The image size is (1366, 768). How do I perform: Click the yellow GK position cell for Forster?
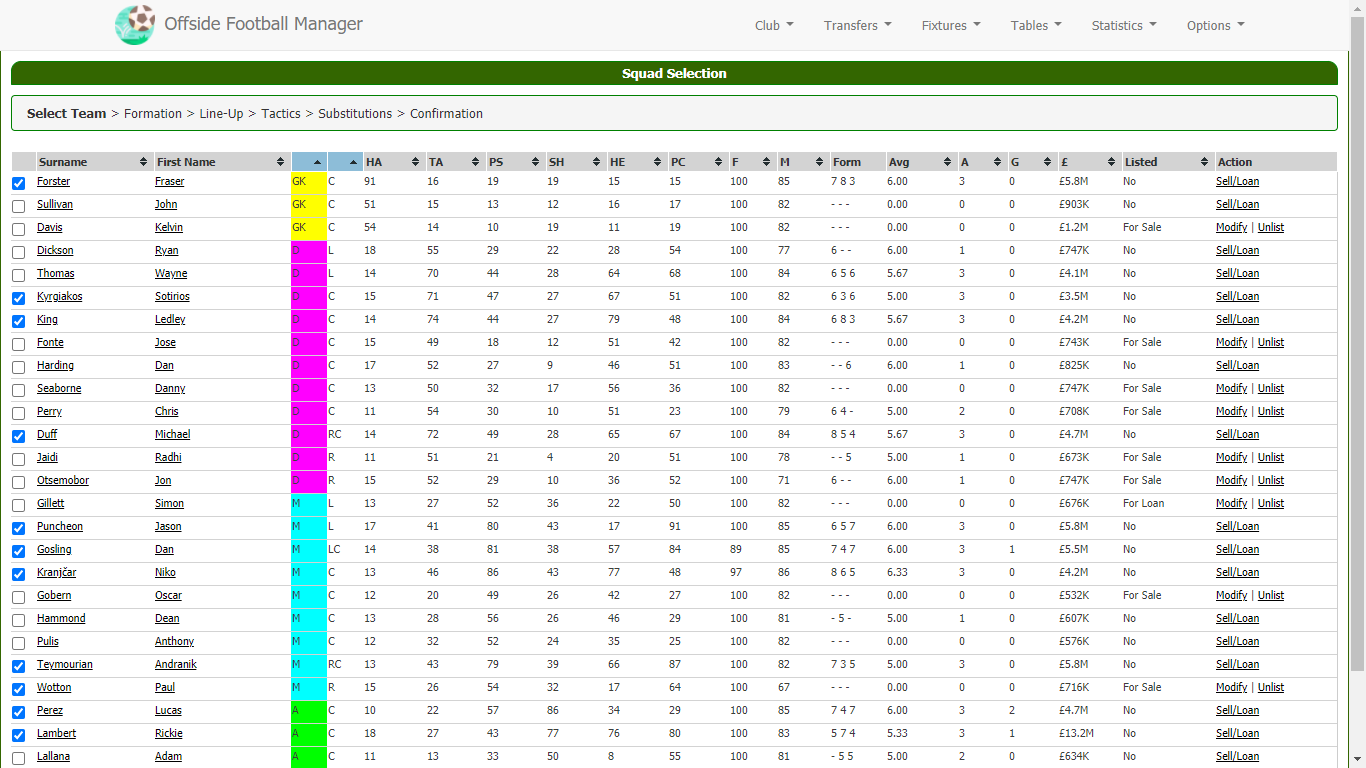(309, 182)
